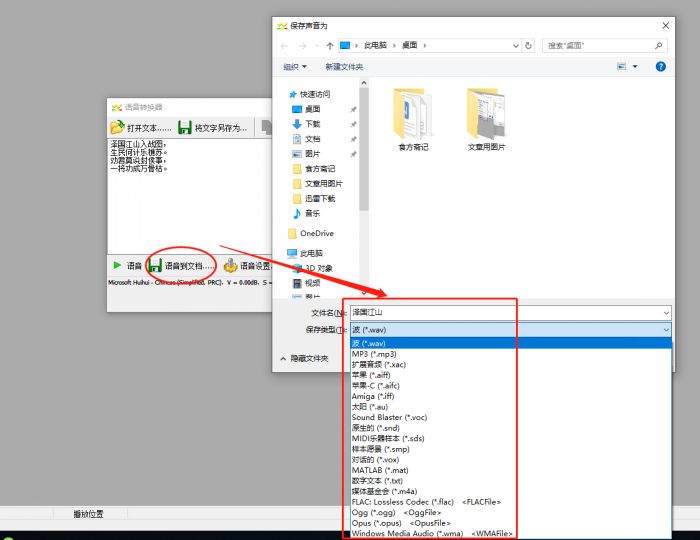Select 桌面 in quick access
This screenshot has height=540, width=700.
[x=312, y=109]
